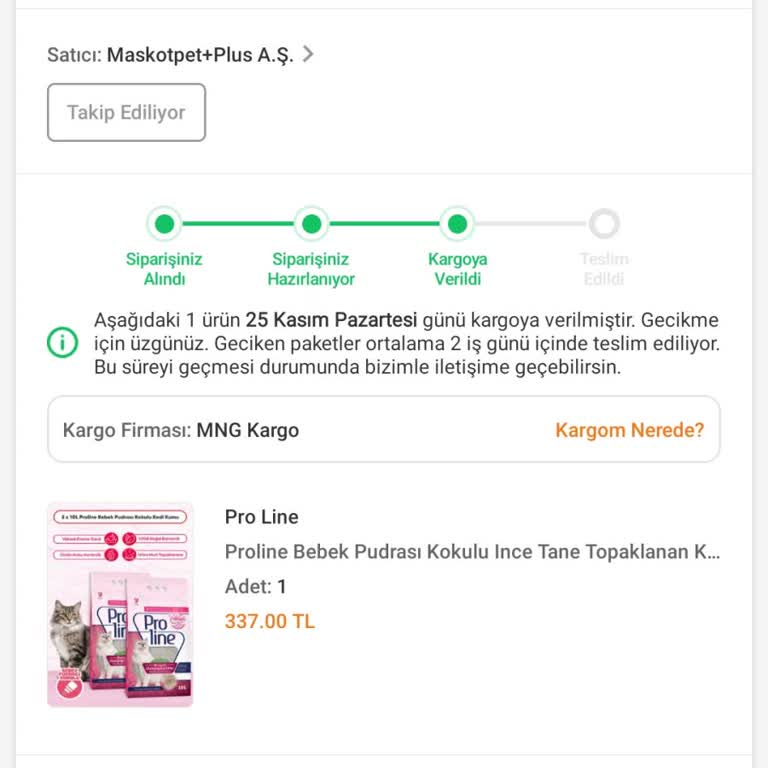Screen dimensions: 768x768
Task: Click the Adet: 1 quantity text
Action: tap(255, 587)
